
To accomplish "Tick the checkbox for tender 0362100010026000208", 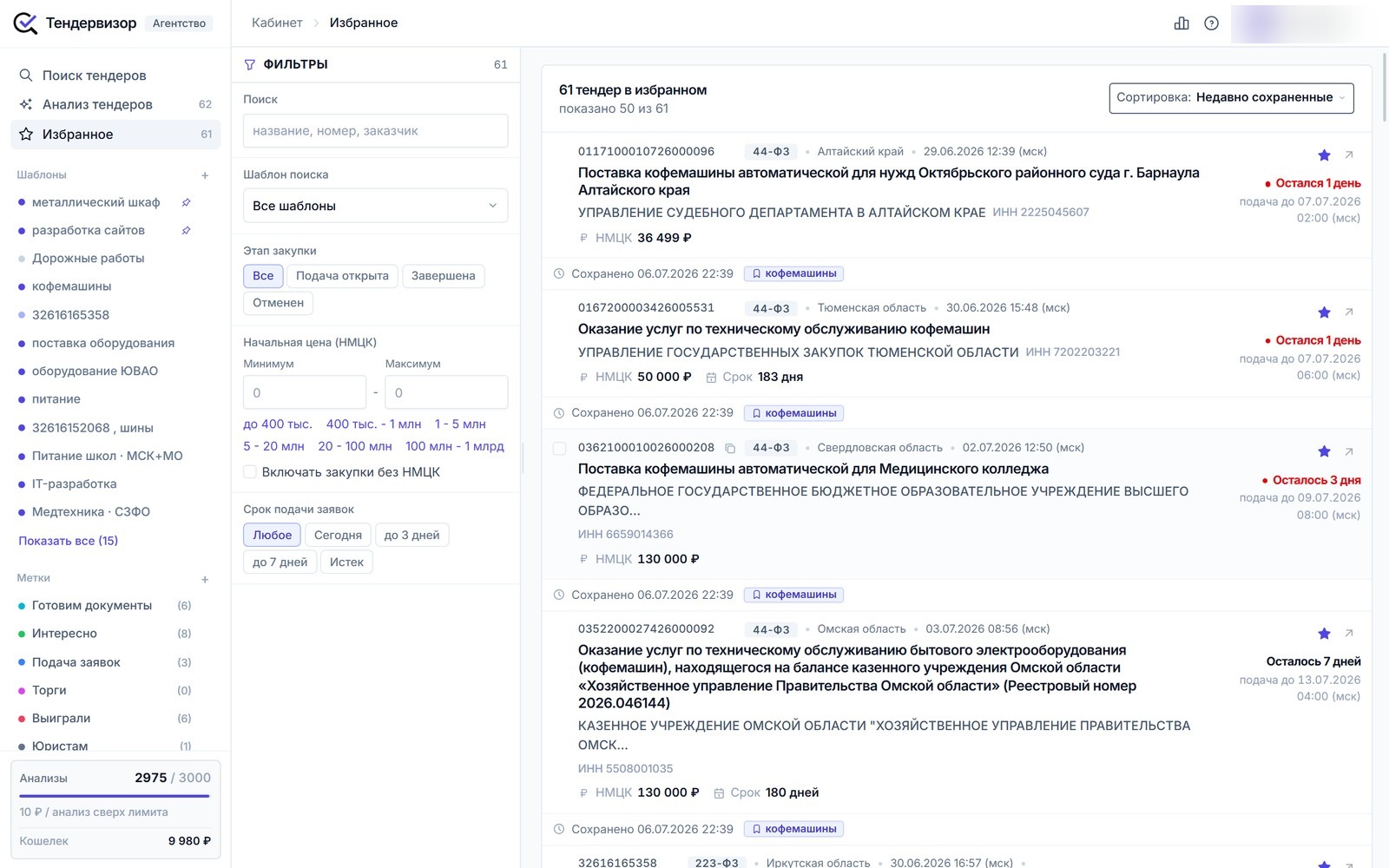I will (560, 449).
